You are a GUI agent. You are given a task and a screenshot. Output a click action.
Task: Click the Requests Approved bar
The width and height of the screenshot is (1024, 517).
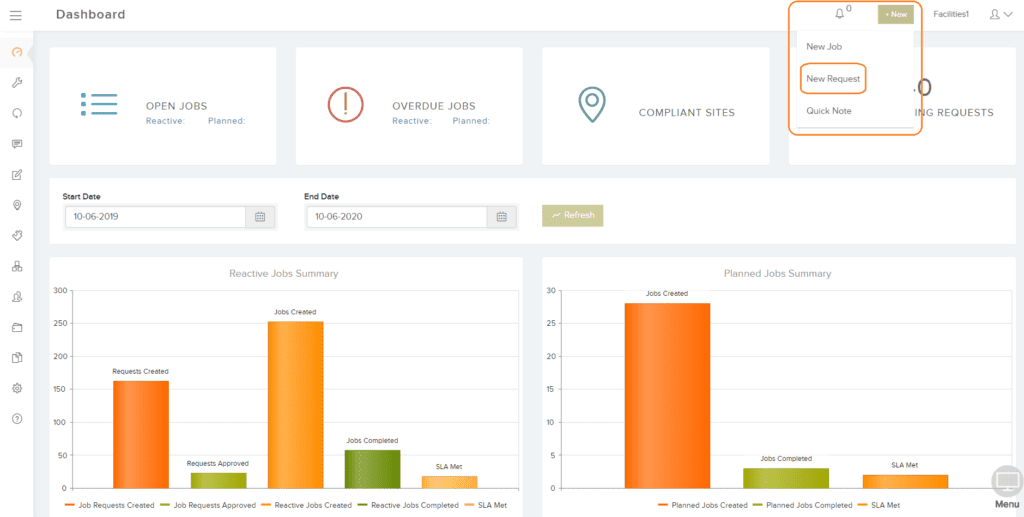(218, 480)
